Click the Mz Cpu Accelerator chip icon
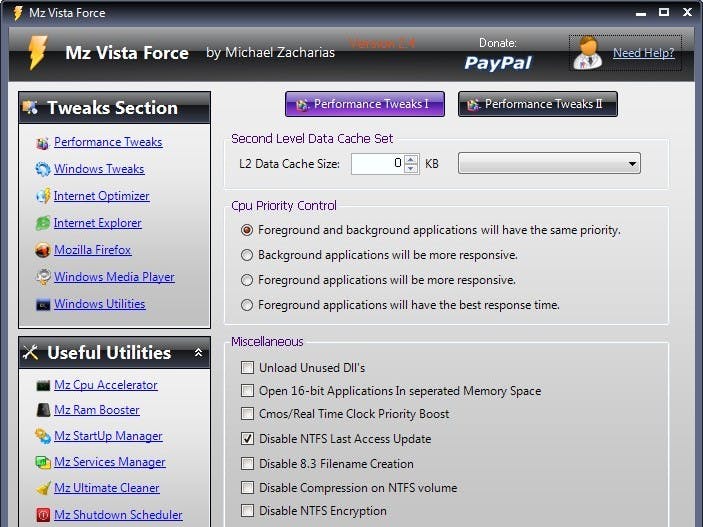703x527 pixels. pyautogui.click(x=43, y=386)
